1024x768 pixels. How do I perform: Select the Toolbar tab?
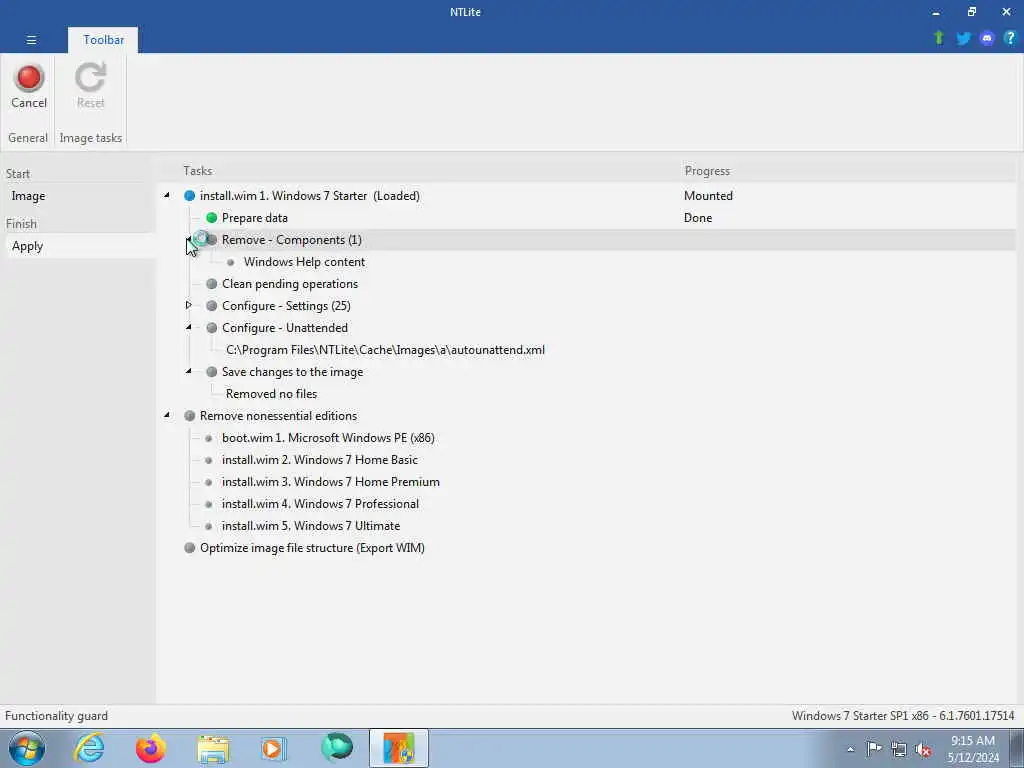103,40
